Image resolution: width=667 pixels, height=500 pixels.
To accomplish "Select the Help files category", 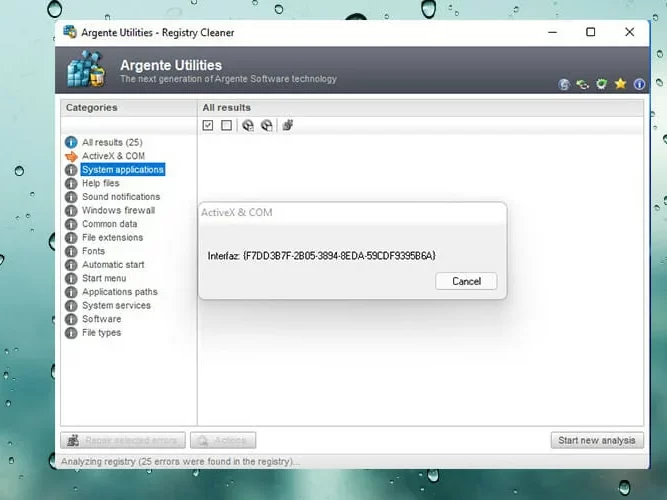I will [100, 183].
